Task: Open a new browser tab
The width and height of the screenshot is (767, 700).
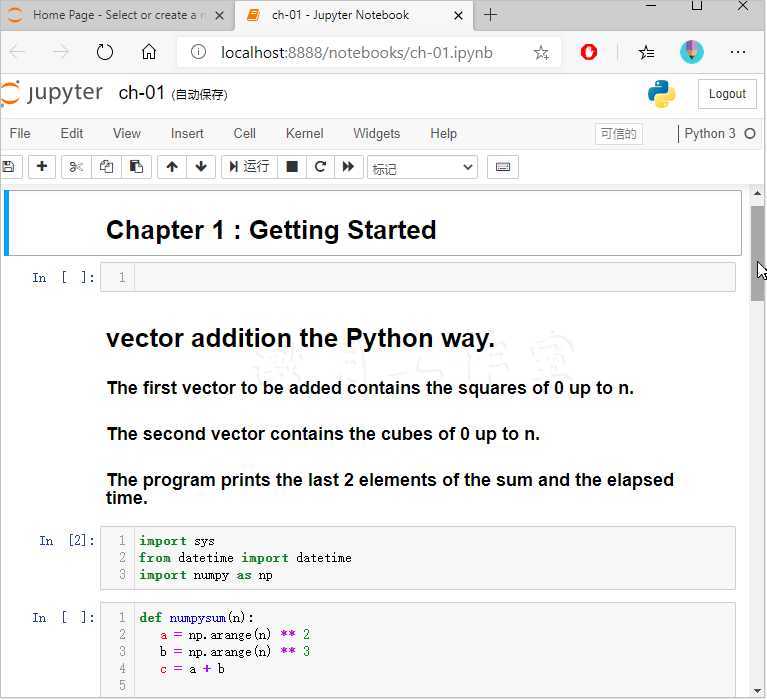Action: coord(490,15)
